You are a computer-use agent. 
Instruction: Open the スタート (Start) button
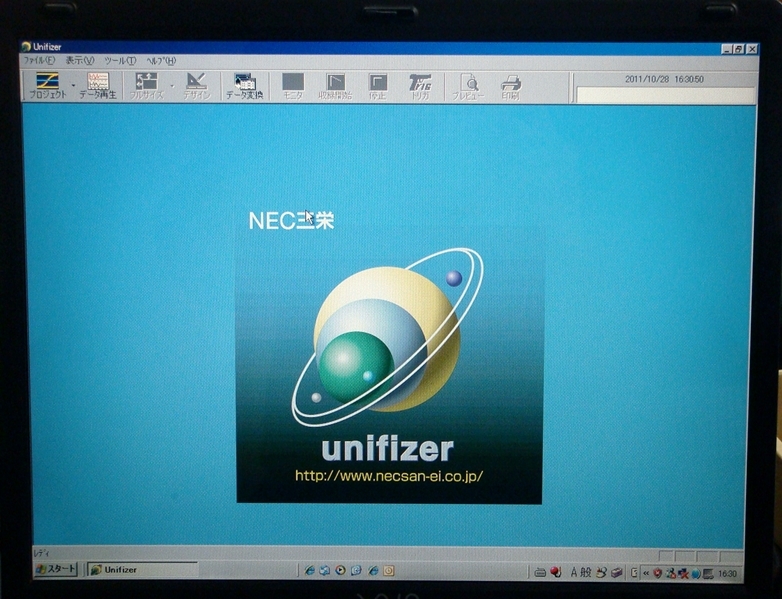coord(56,569)
